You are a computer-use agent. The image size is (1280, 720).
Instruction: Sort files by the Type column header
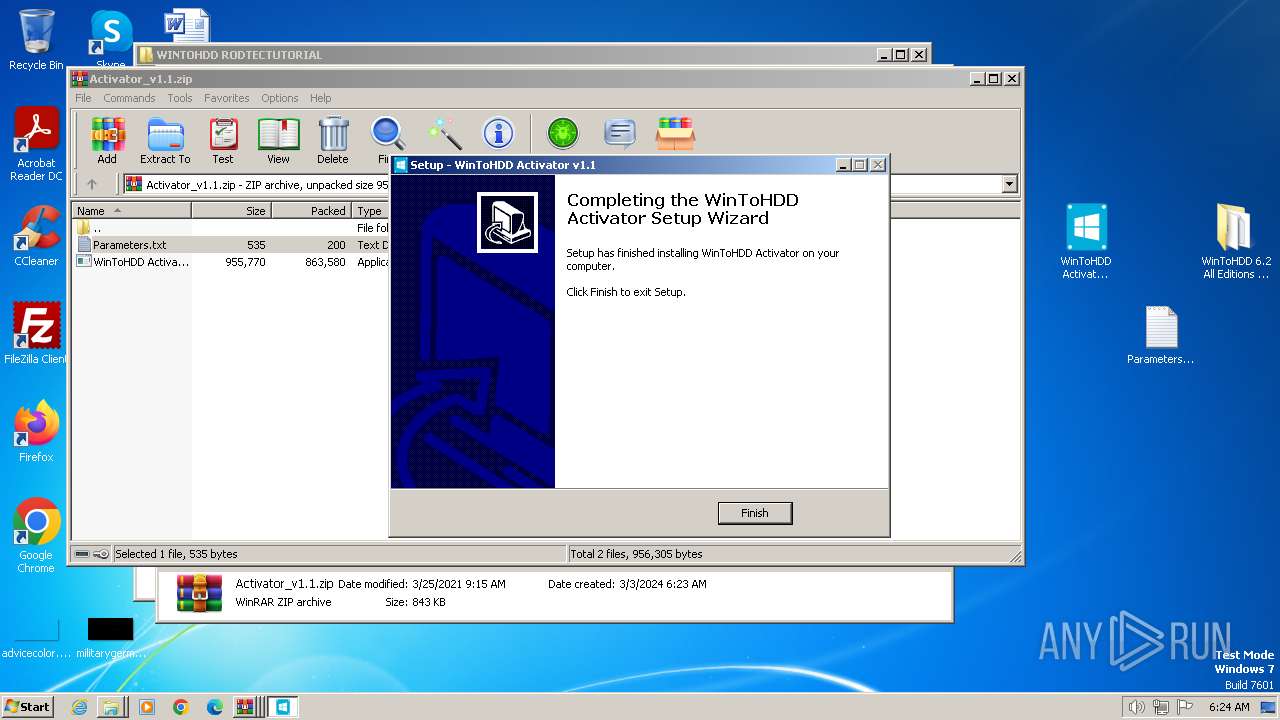[371, 211]
